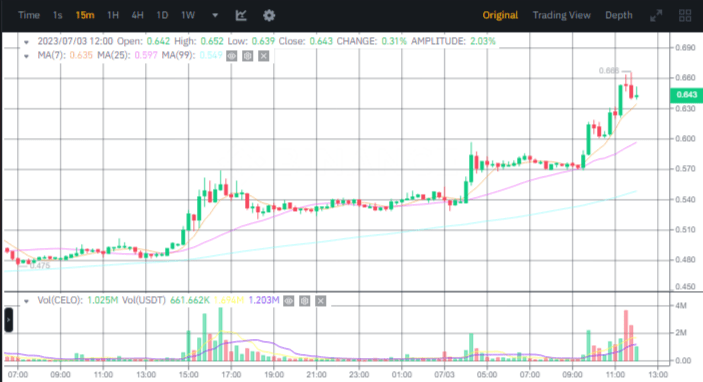Open more intervals dropdown arrow
The width and height of the screenshot is (703, 382).
(x=215, y=15)
